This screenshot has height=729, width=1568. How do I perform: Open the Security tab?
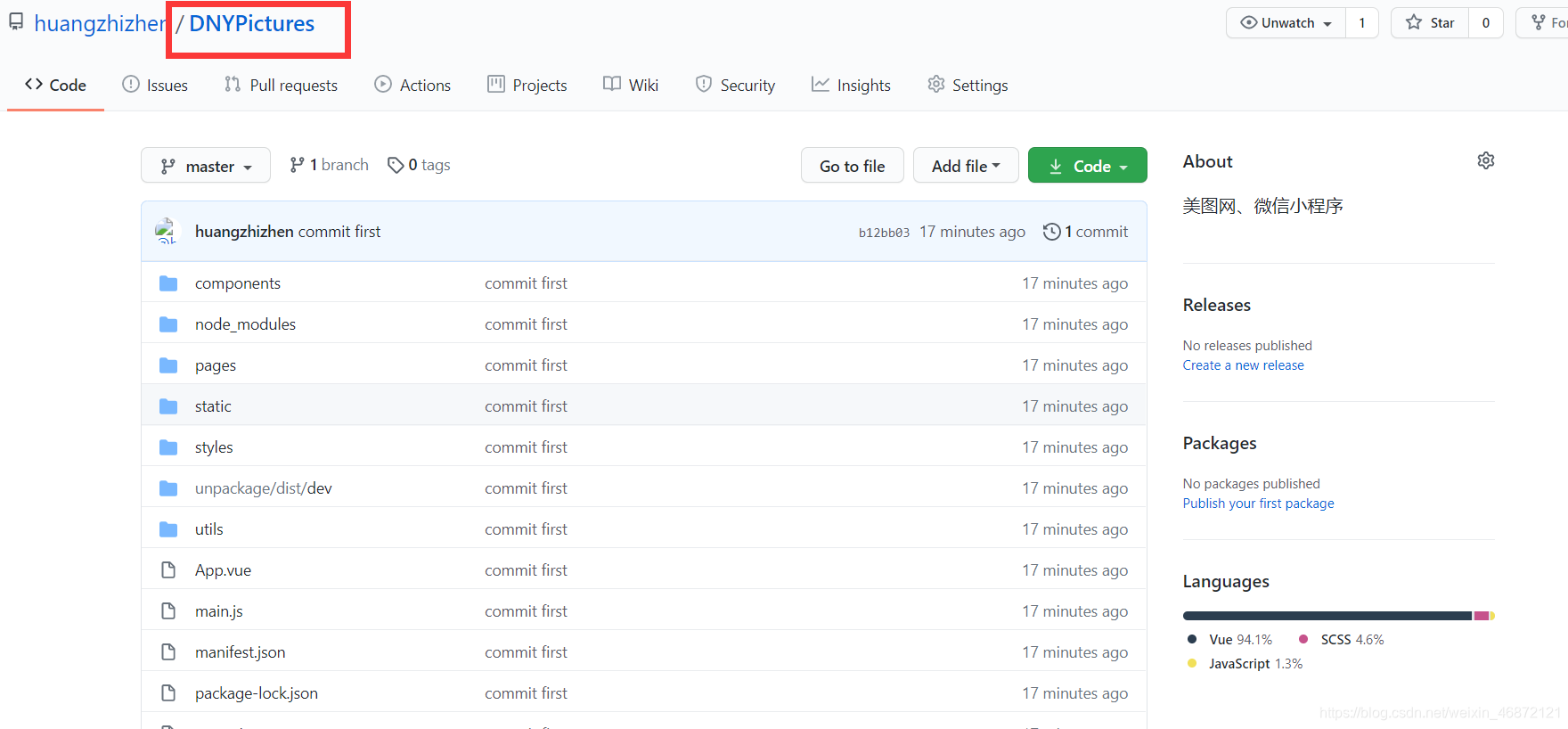click(x=735, y=85)
